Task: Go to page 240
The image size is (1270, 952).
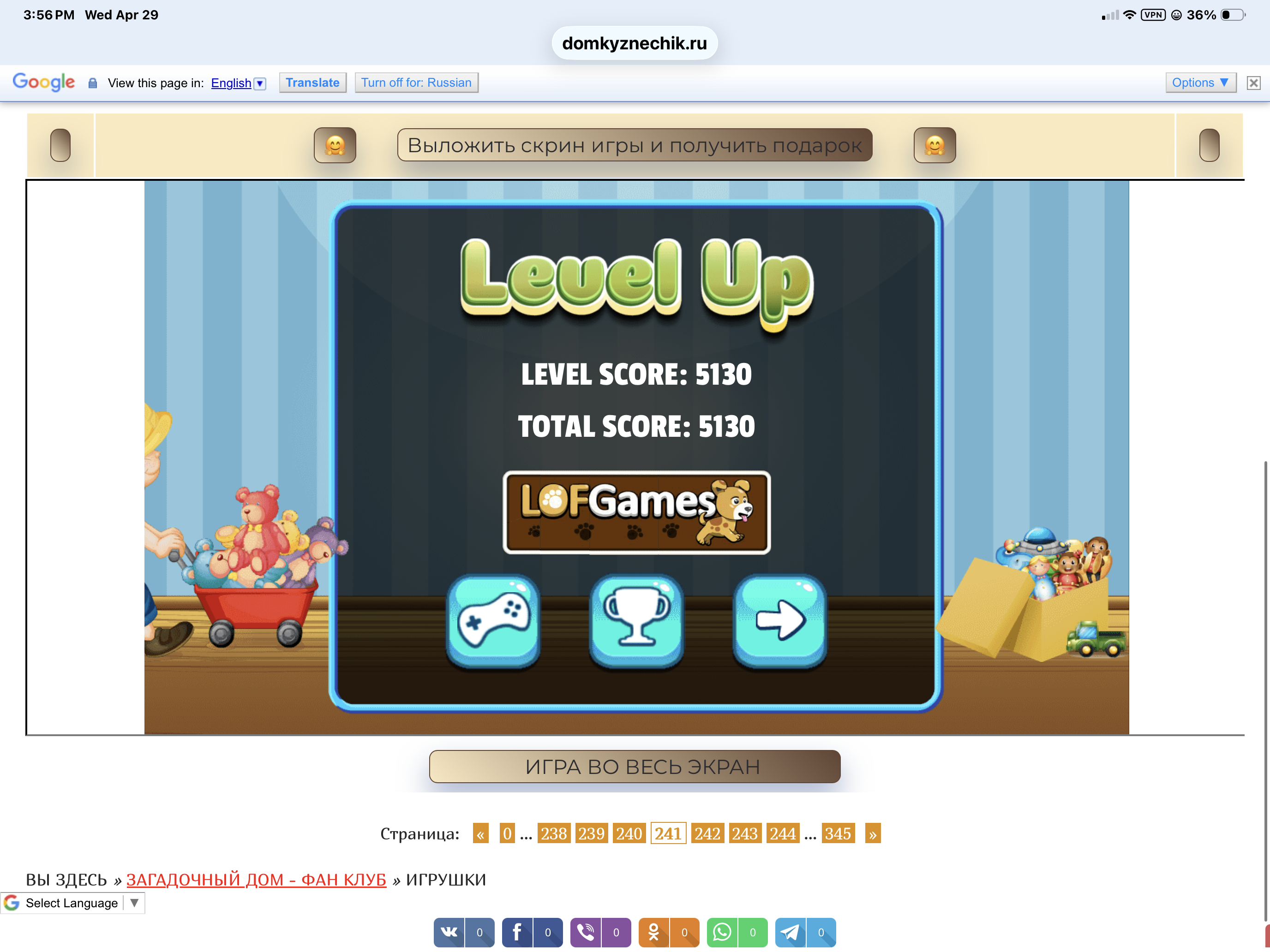Action: click(629, 834)
